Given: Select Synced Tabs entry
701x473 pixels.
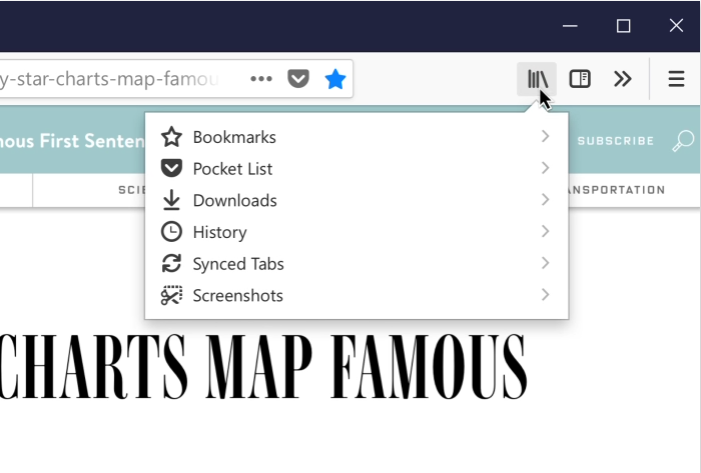Looking at the screenshot, I should [x=238, y=264].
